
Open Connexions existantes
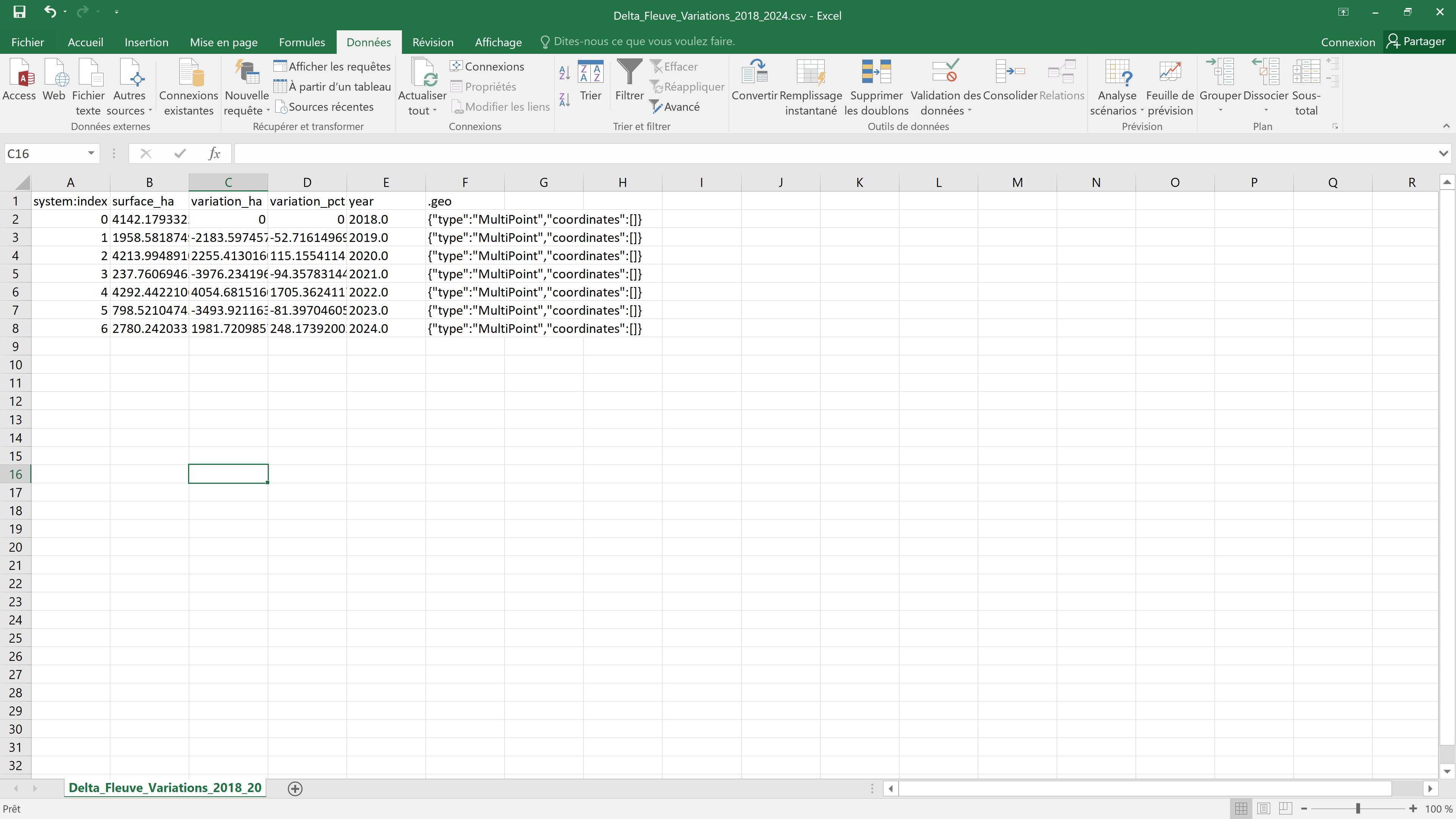188,87
